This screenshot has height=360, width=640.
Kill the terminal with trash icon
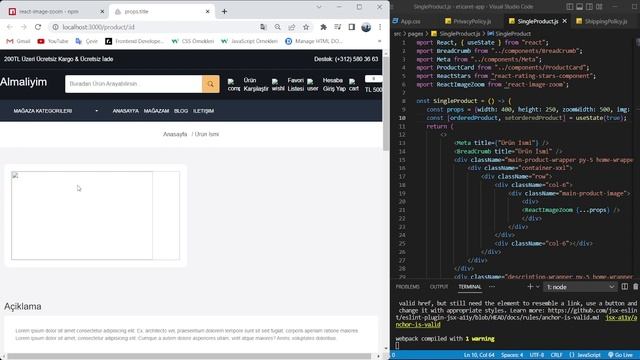(636, 287)
